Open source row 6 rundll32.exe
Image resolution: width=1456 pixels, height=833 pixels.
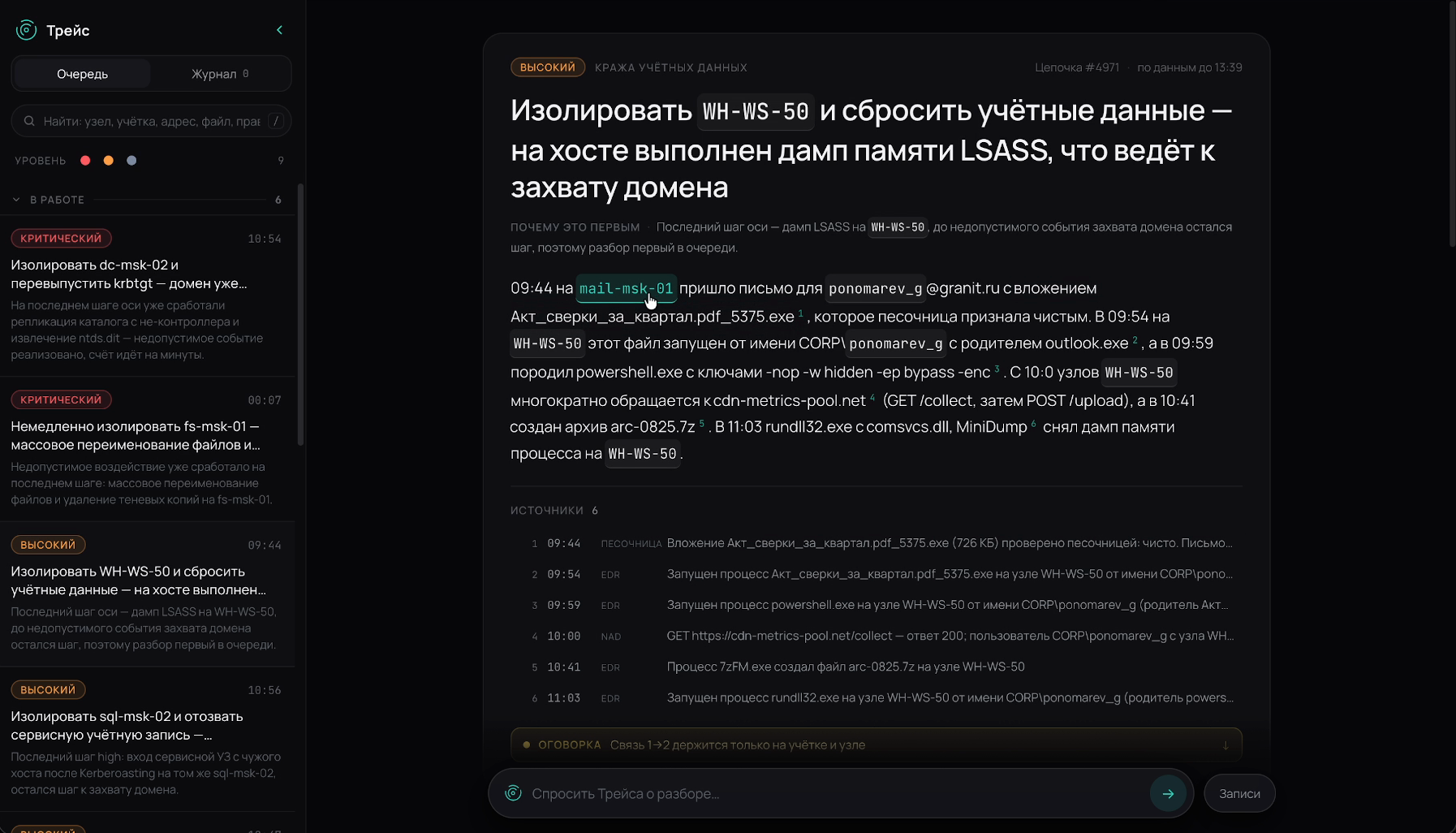(877, 697)
